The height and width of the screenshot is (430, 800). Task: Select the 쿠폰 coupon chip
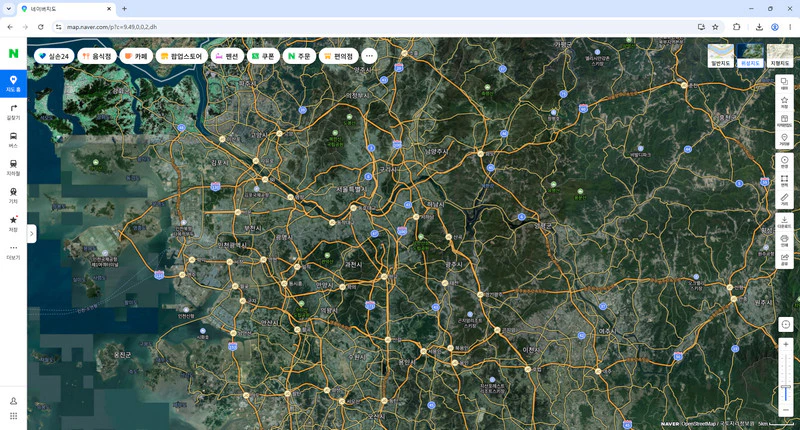263,56
